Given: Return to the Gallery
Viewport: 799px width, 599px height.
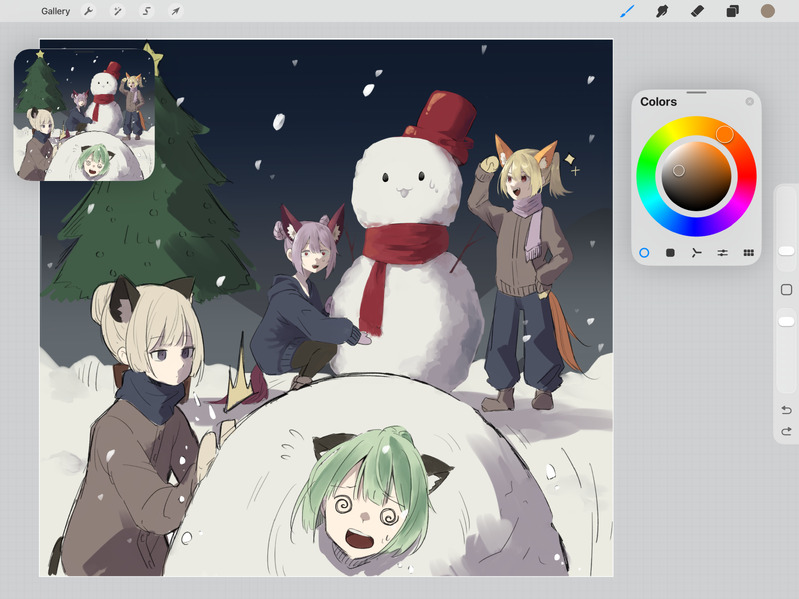Looking at the screenshot, I should pos(55,11).
